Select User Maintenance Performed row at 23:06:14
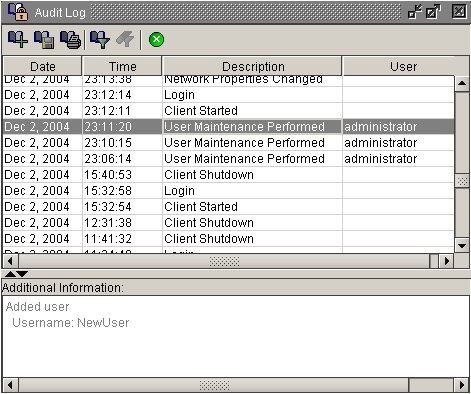Screen dimensions: 471x394 pyautogui.click(x=229, y=159)
